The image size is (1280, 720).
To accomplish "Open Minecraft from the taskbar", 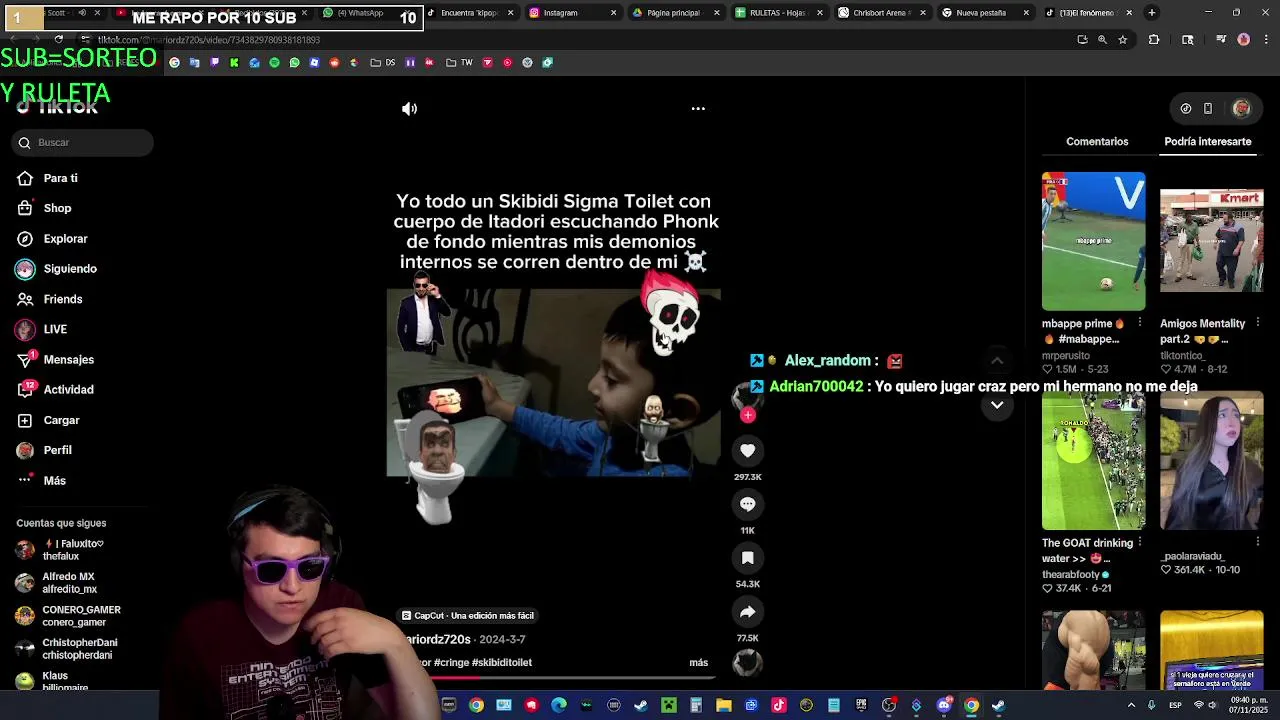I will click(x=668, y=706).
